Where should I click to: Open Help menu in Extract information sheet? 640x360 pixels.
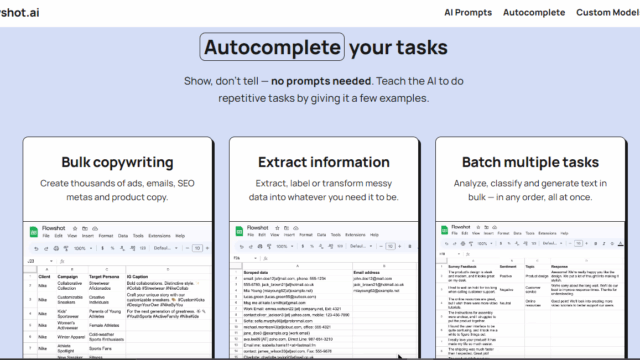click(x=374, y=235)
